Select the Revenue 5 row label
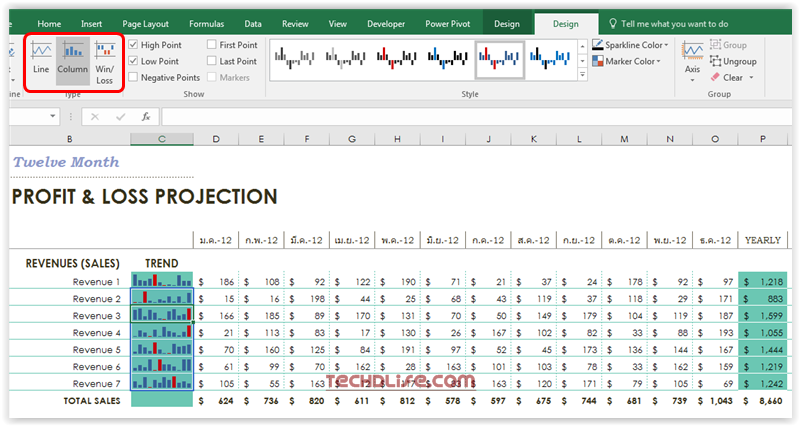 pyautogui.click(x=96, y=350)
